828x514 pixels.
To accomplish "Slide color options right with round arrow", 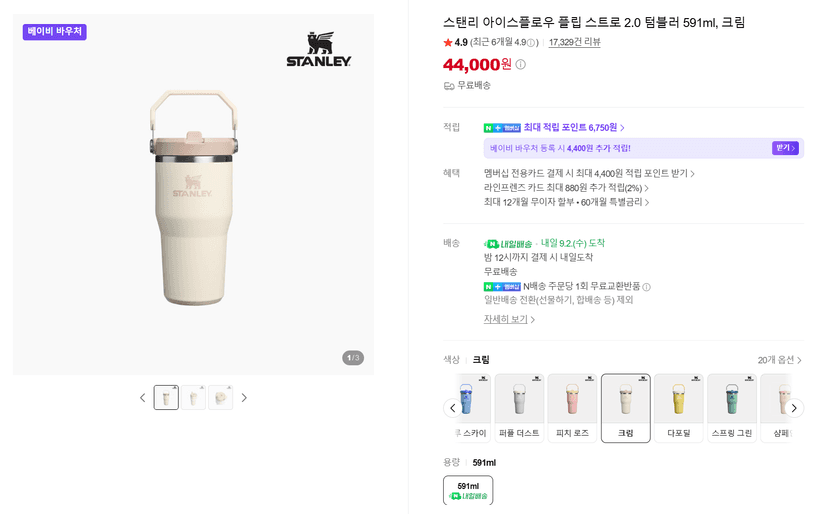I will [x=794, y=408].
